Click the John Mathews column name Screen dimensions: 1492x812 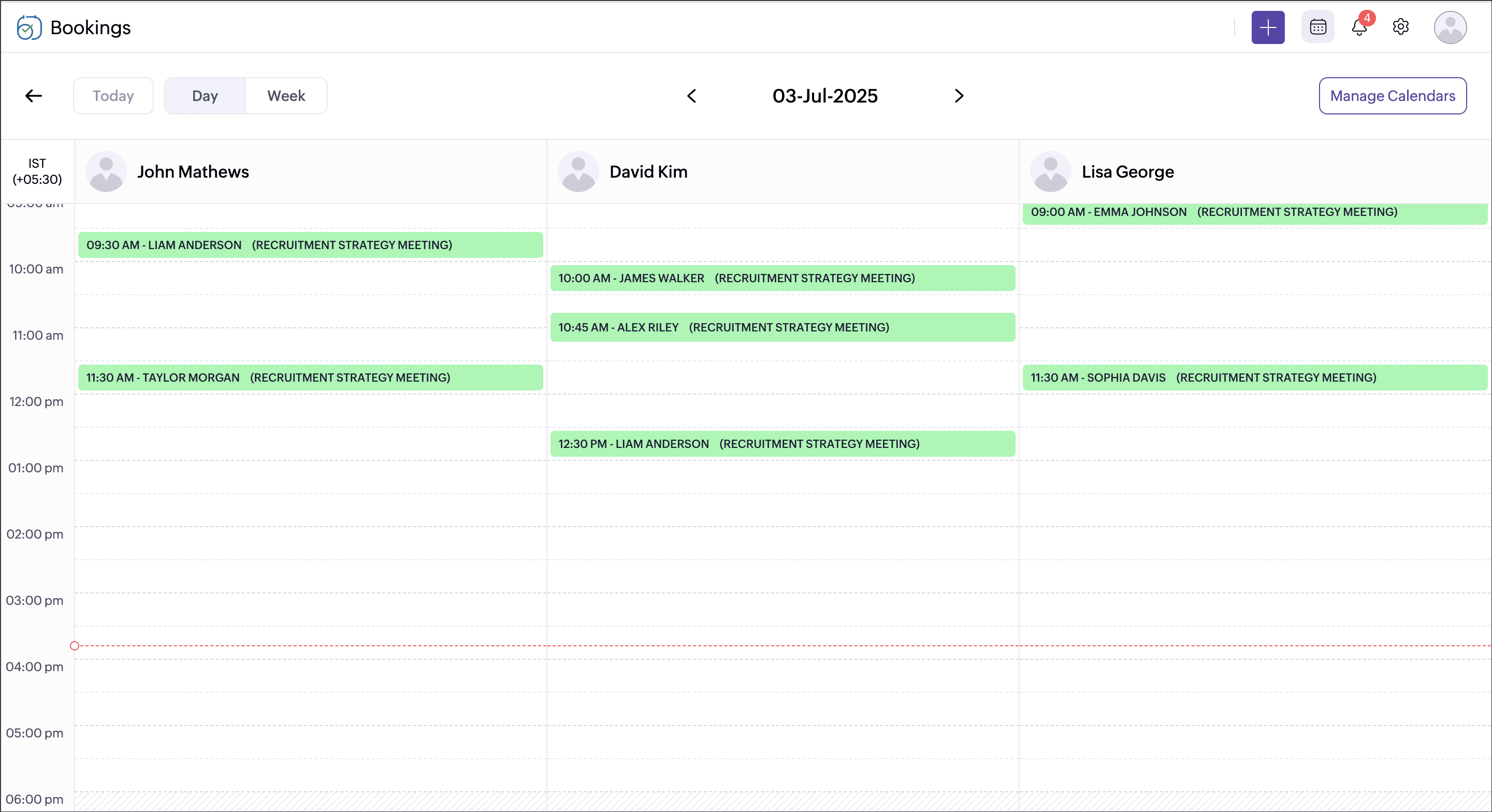point(193,172)
